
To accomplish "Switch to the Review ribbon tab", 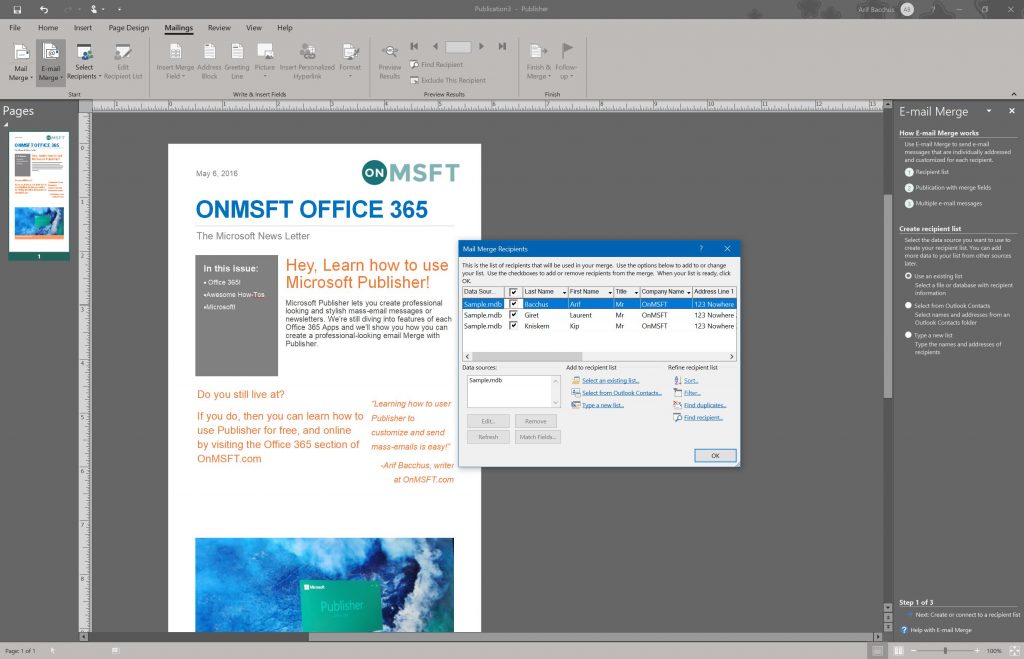I will coord(219,28).
